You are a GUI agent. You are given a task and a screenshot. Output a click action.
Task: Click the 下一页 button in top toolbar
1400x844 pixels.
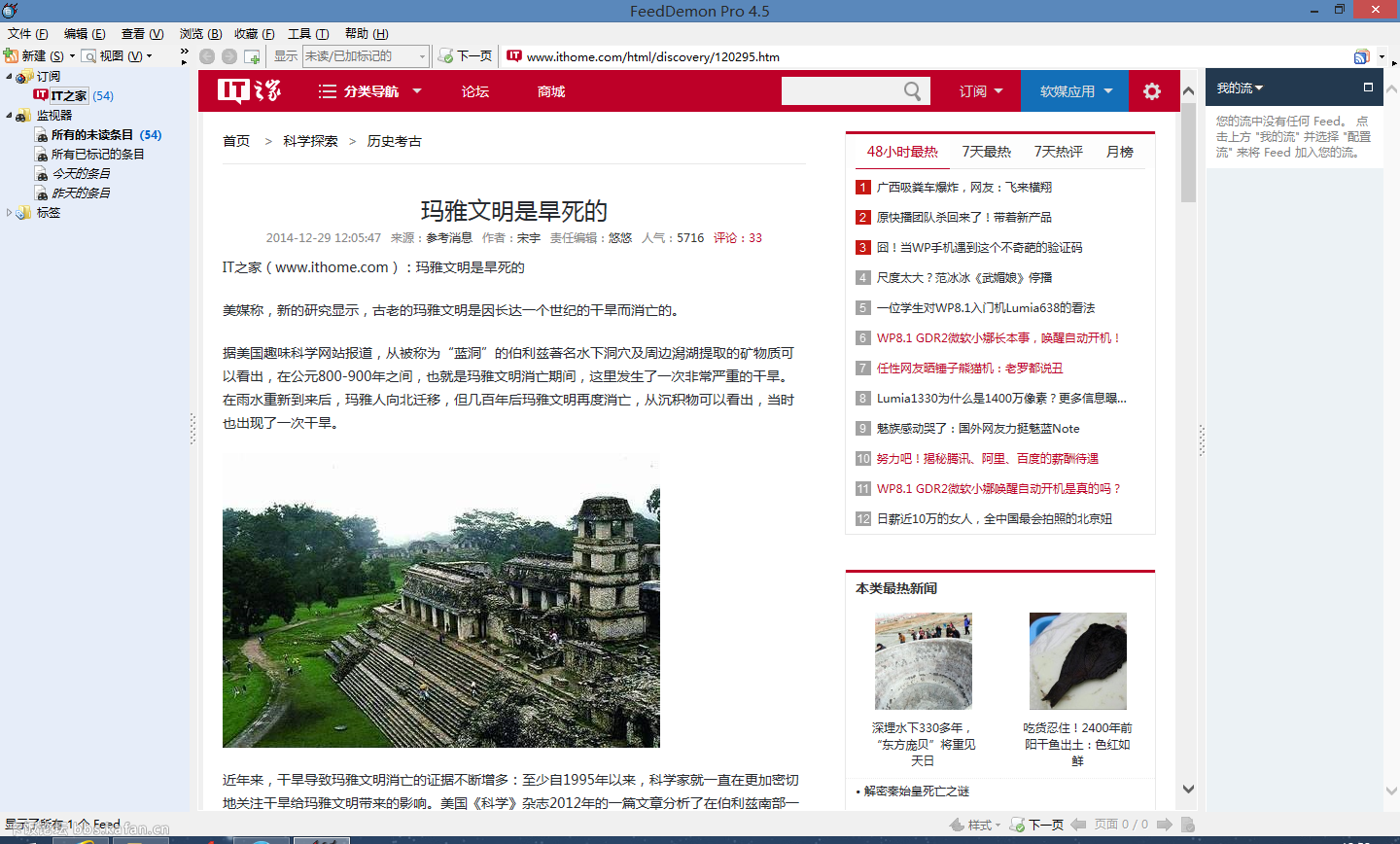466,56
